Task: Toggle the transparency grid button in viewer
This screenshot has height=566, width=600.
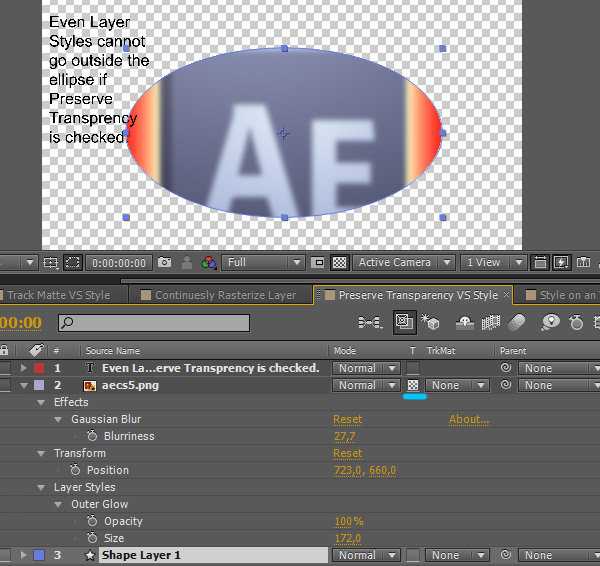Action: coord(340,263)
